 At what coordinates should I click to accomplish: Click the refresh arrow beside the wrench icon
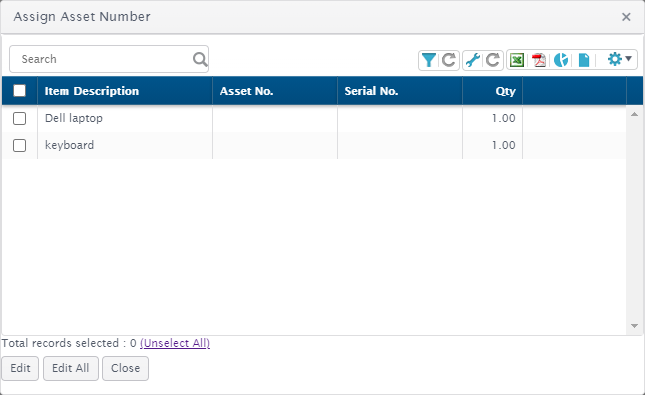(493, 60)
